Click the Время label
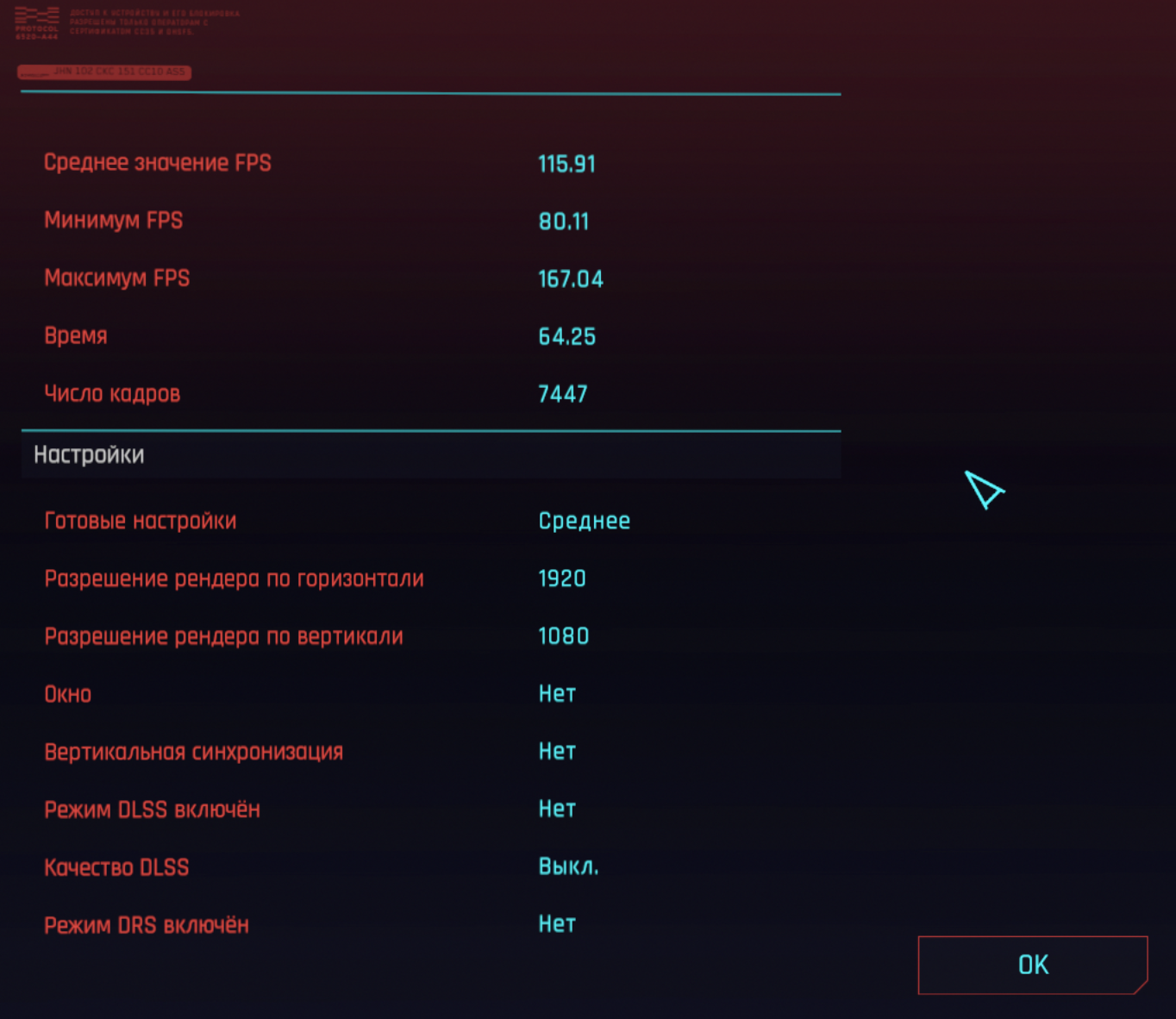 (76, 336)
